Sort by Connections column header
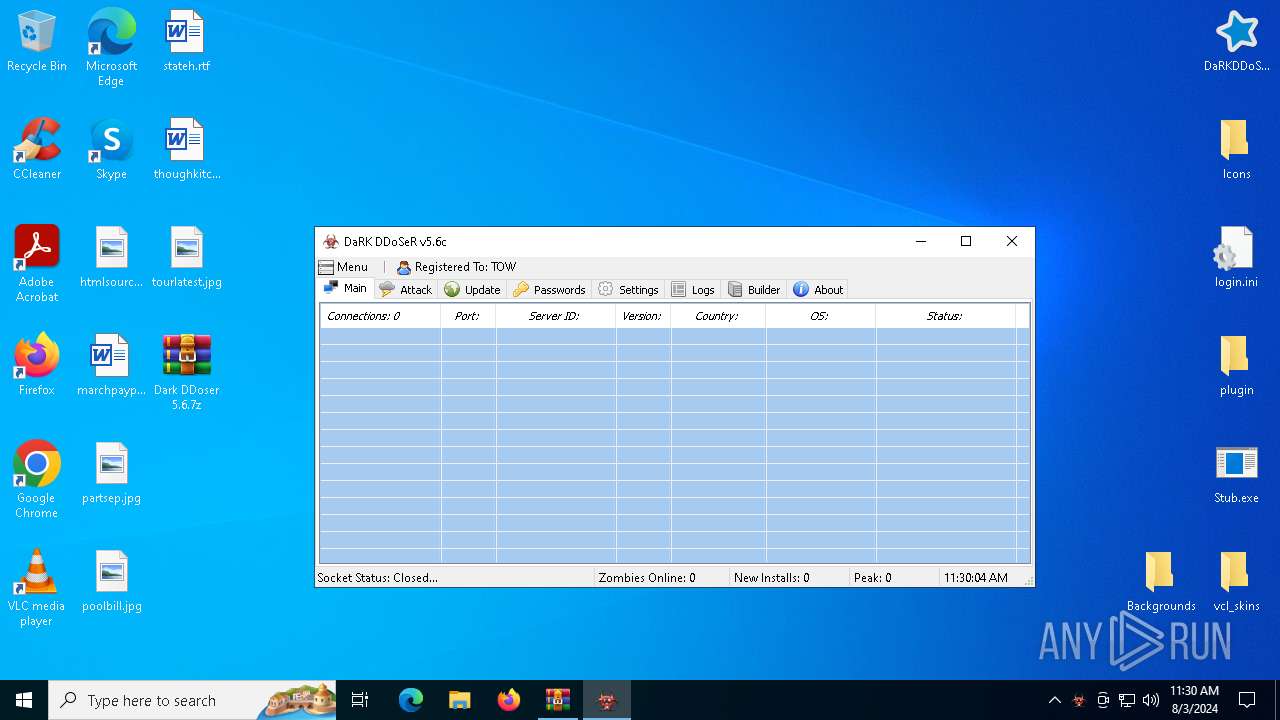 click(380, 316)
